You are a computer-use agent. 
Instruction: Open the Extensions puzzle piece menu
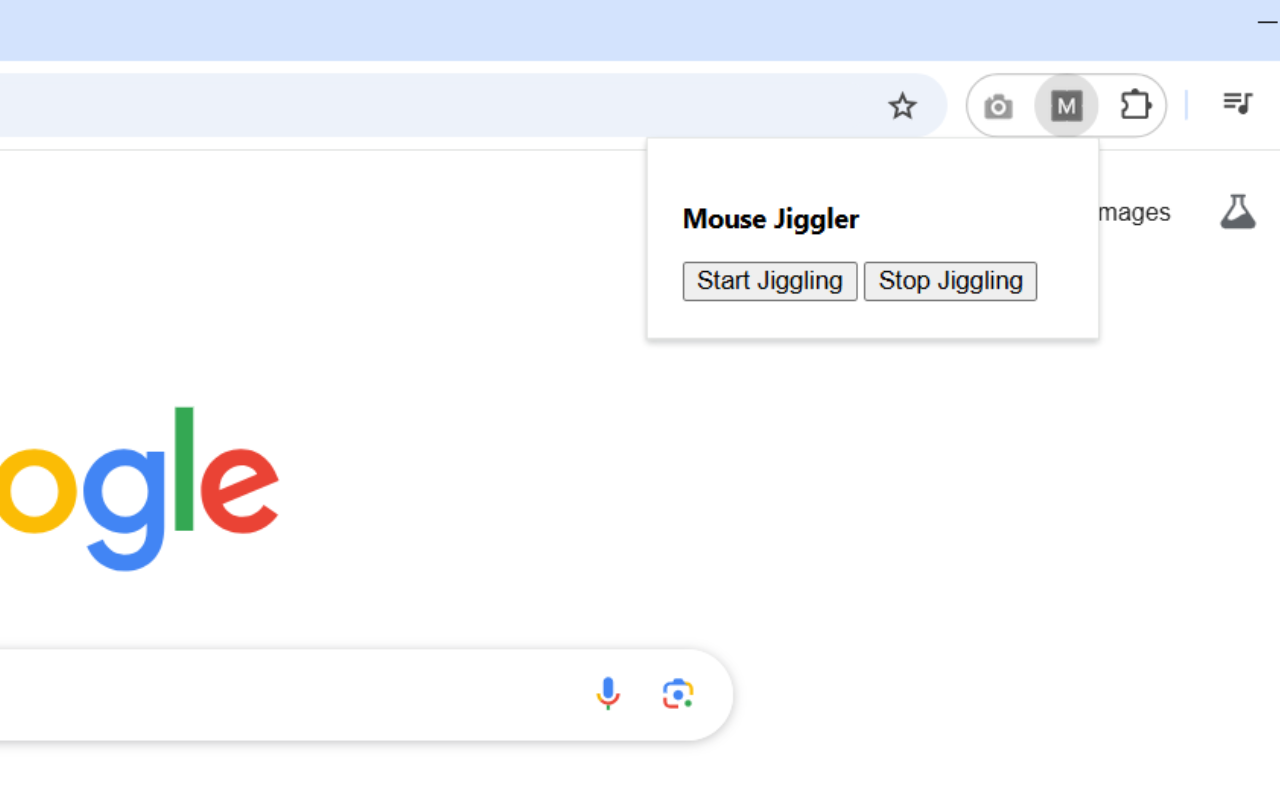coord(1135,105)
